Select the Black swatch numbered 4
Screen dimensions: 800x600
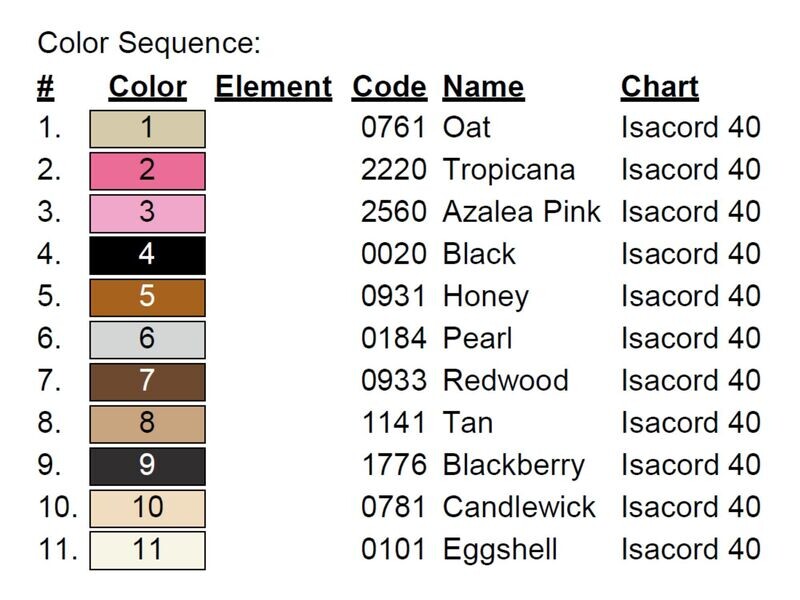coord(147,255)
